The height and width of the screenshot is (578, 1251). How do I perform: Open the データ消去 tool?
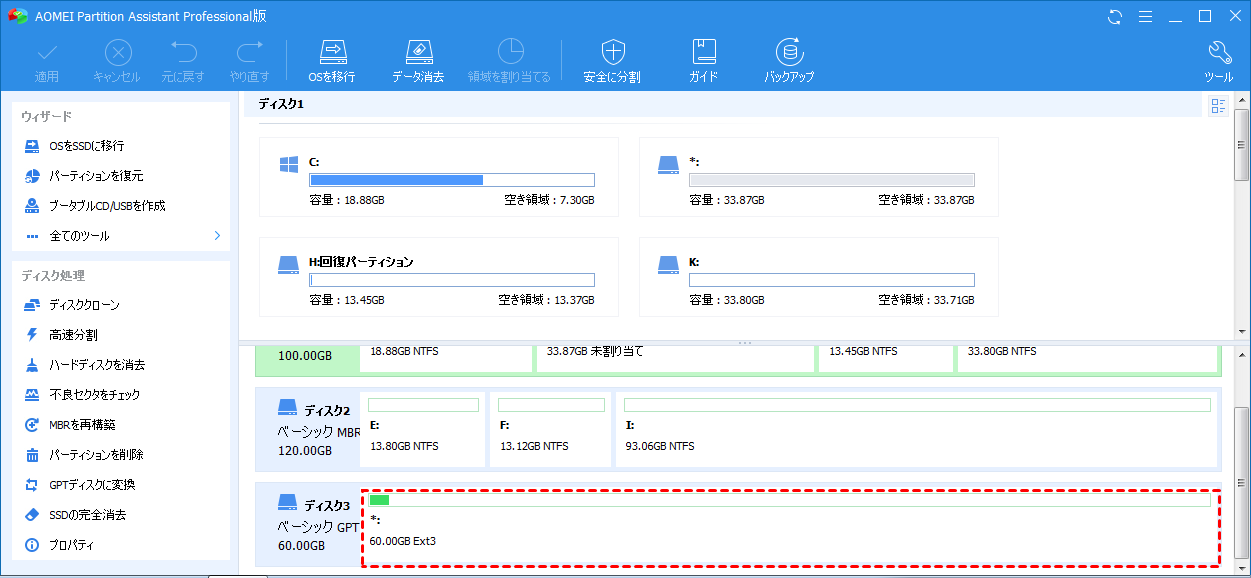click(x=418, y=61)
